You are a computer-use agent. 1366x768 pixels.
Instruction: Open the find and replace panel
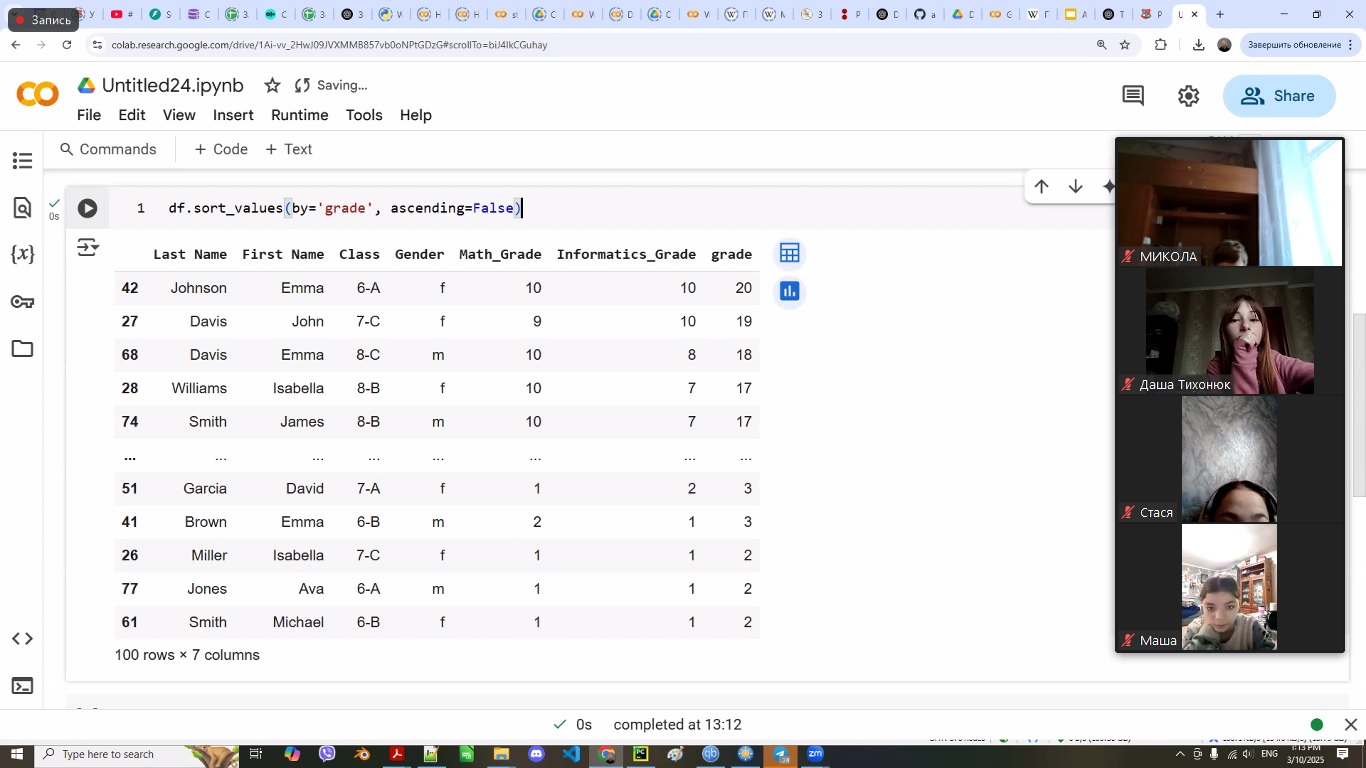[22, 208]
